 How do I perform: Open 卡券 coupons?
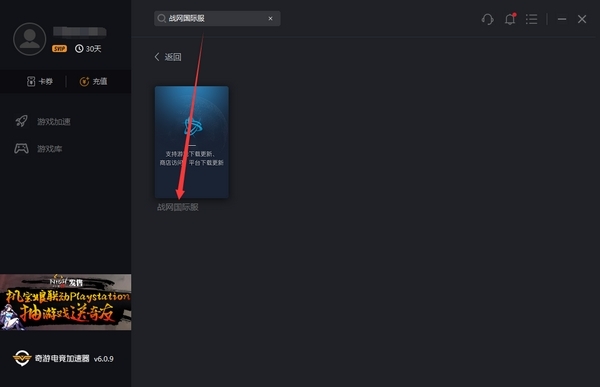point(39,81)
